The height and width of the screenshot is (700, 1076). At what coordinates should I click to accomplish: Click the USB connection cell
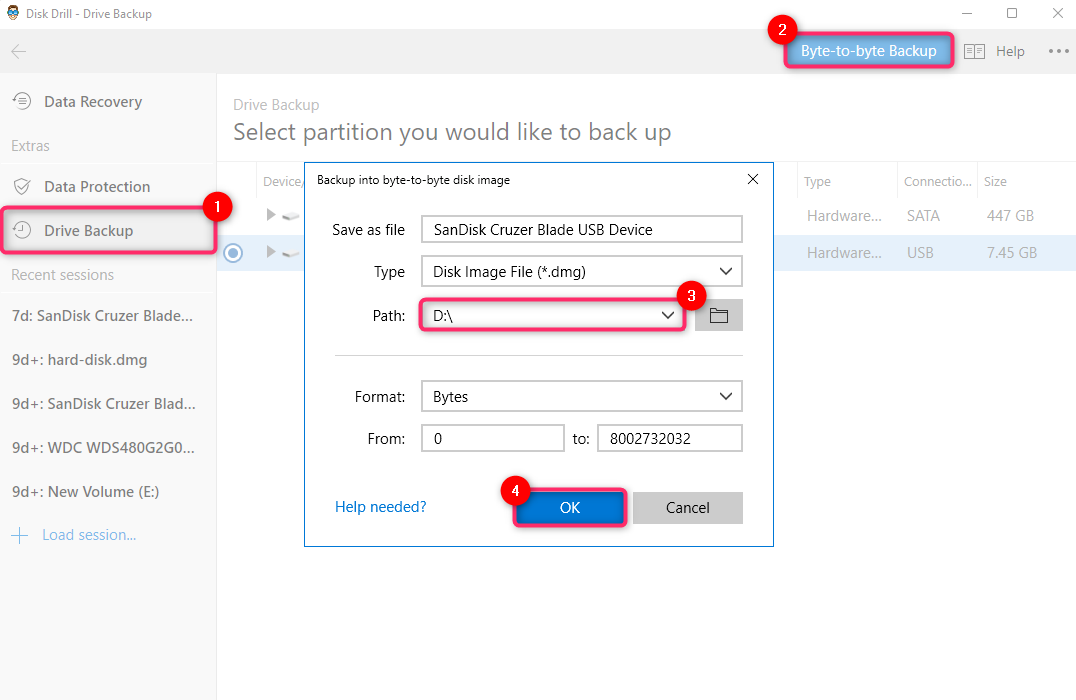tap(920, 253)
